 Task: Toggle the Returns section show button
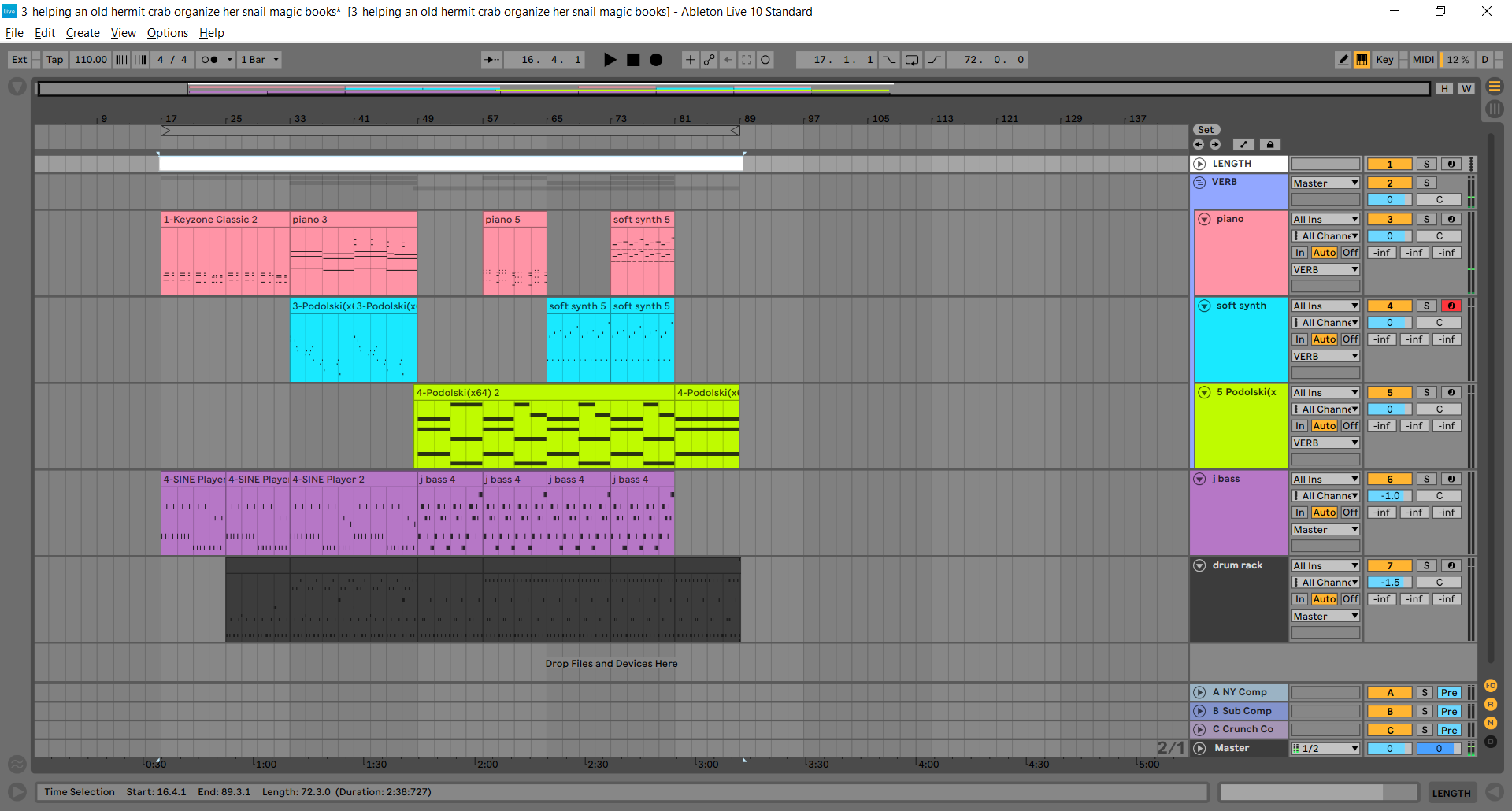point(1491,705)
